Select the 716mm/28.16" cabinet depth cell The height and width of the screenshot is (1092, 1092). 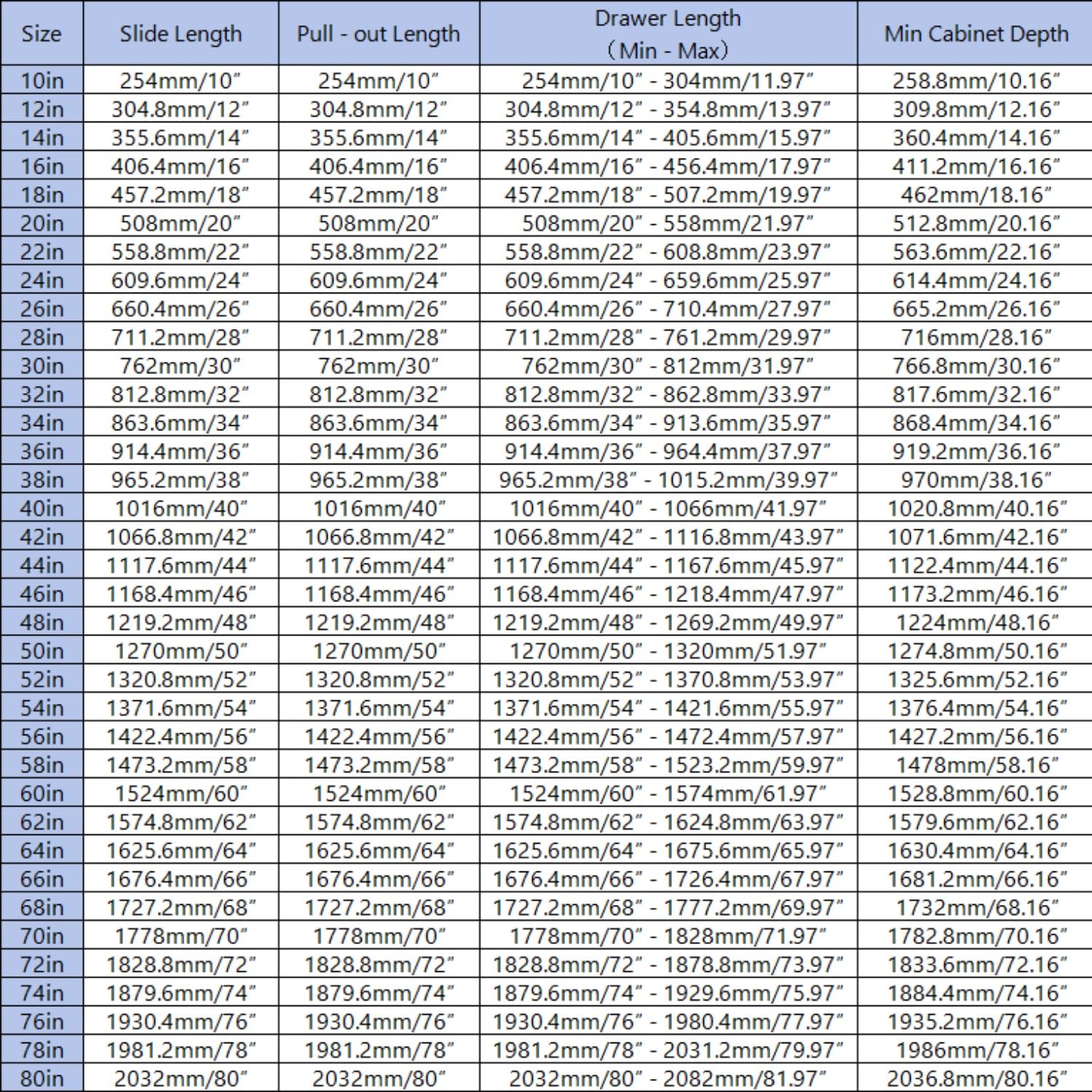[976, 337]
